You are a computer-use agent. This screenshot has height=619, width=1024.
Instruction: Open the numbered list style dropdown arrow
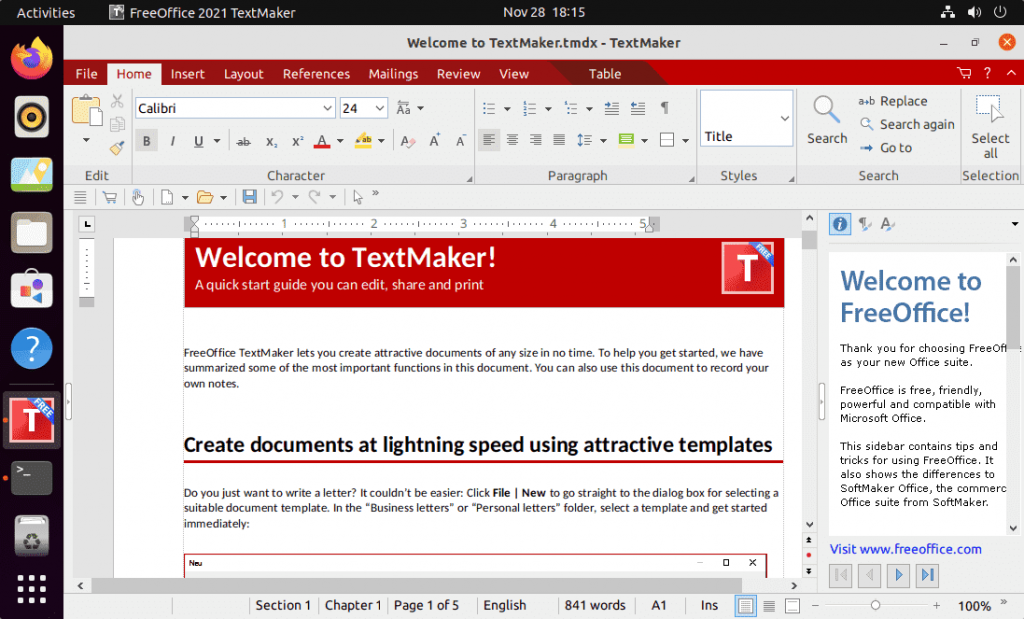point(548,109)
